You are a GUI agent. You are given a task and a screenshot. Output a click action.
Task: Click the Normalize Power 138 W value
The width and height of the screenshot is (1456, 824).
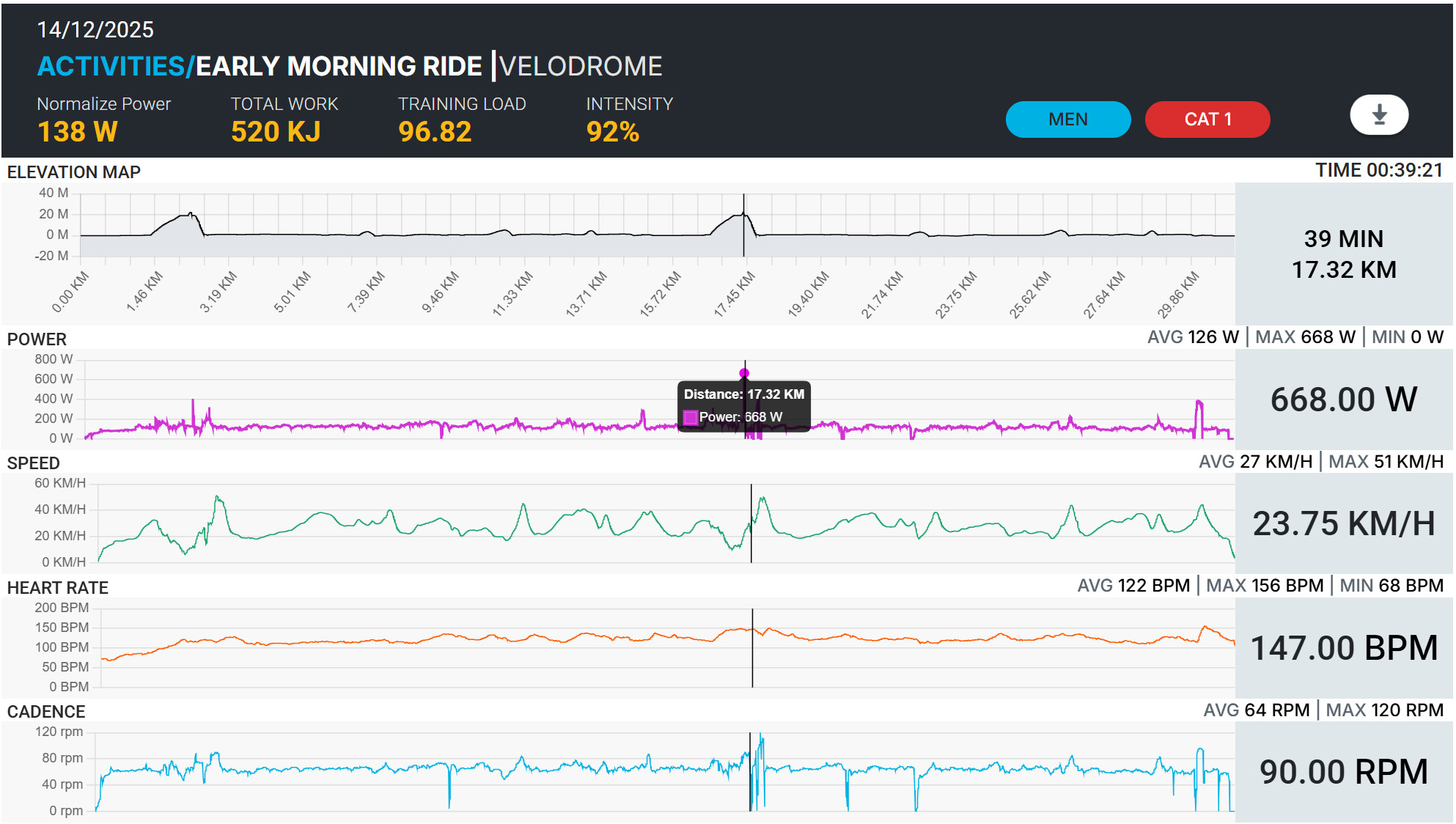pos(77,132)
